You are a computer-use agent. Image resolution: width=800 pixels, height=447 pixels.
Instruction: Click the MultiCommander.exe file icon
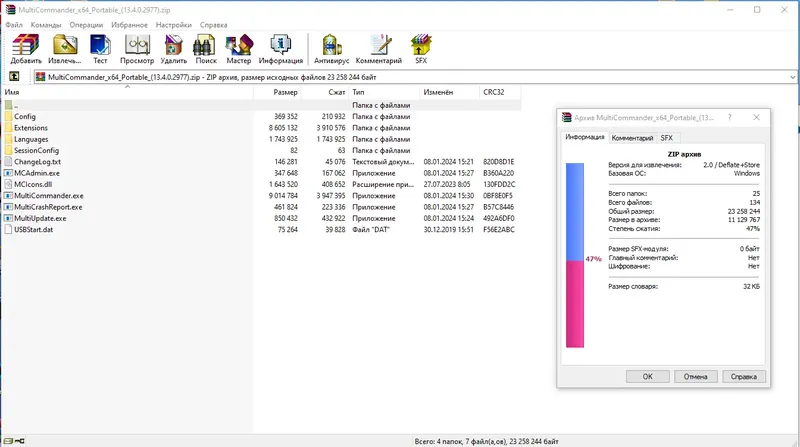9,195
